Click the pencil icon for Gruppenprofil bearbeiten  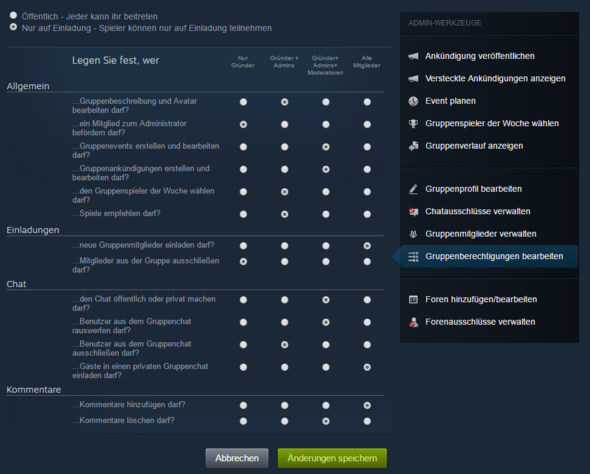coord(413,189)
